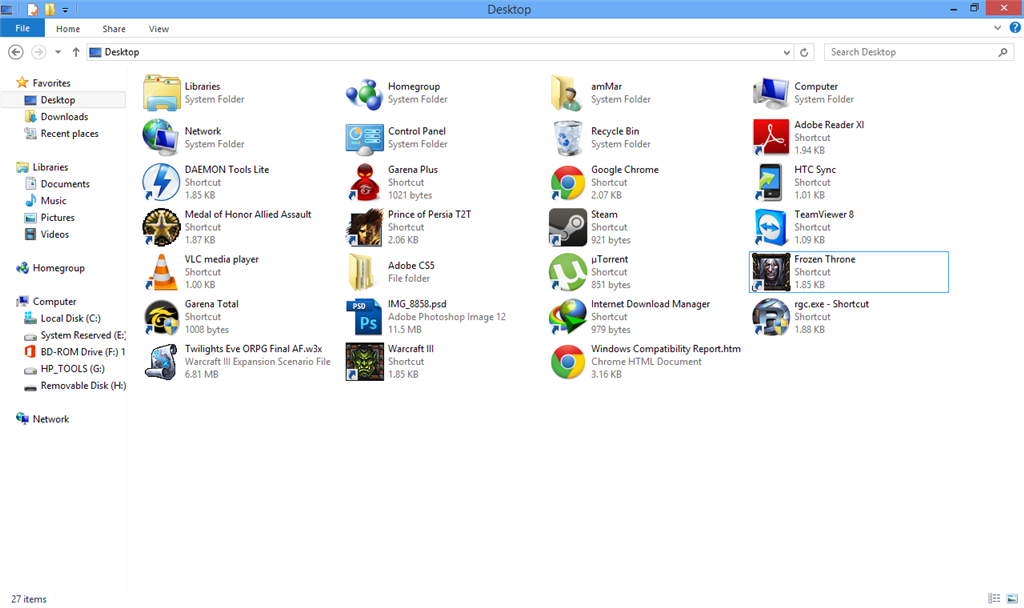Select the Adobe Reader XI icon
Screen dimensions: 1024x608
coord(771,137)
